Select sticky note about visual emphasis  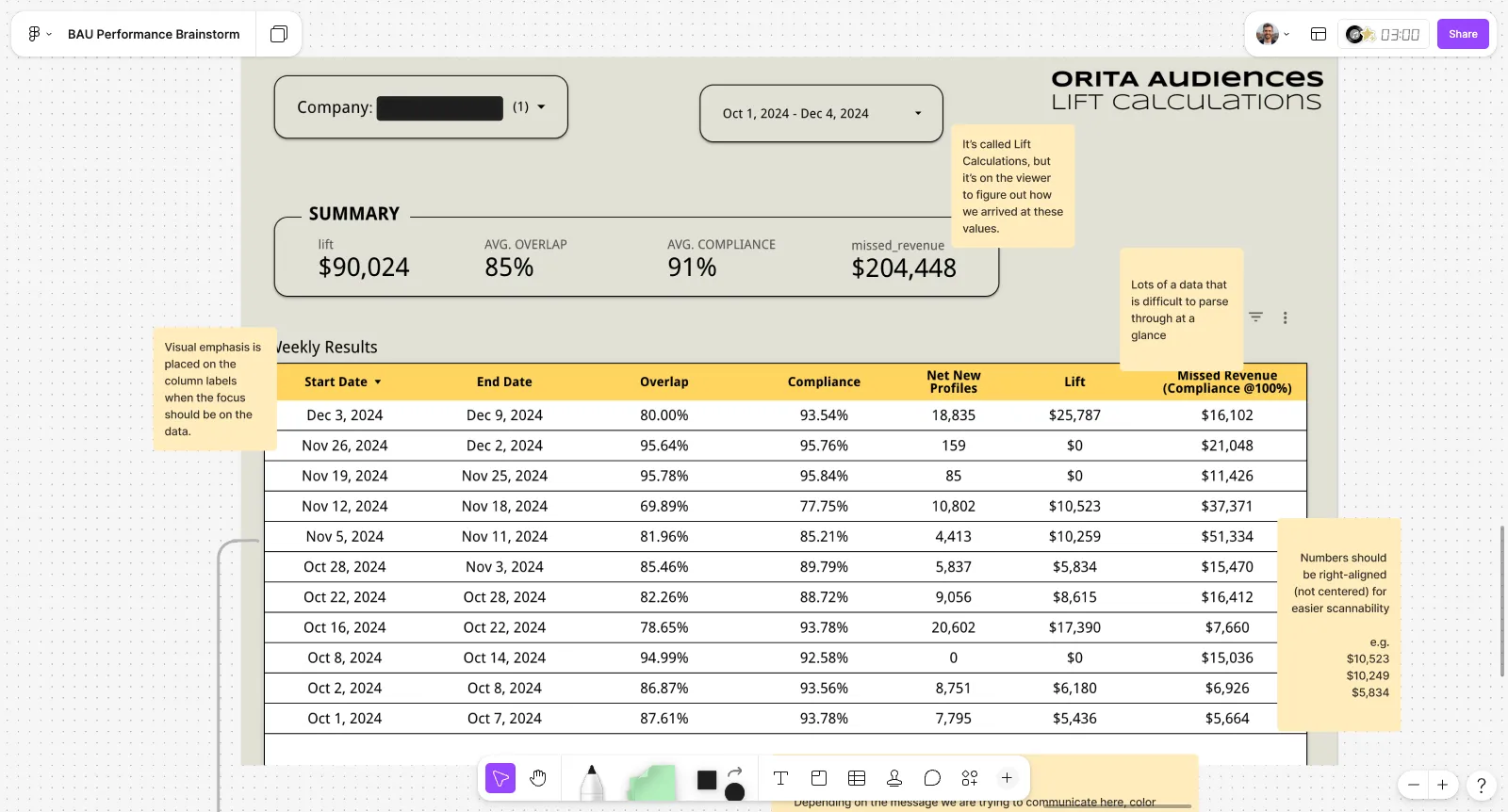[214, 389]
